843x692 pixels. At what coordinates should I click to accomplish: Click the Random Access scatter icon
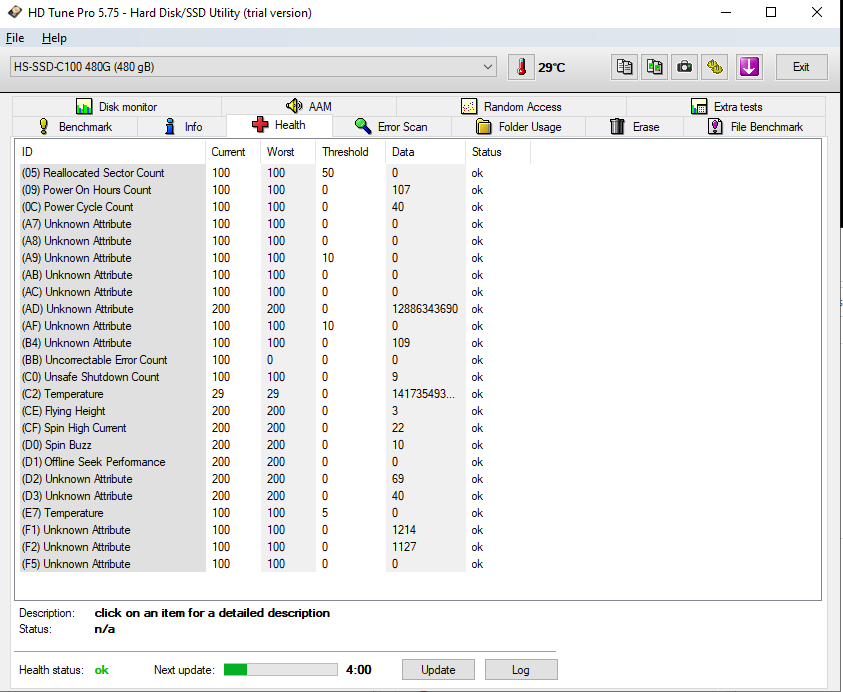[x=469, y=106]
